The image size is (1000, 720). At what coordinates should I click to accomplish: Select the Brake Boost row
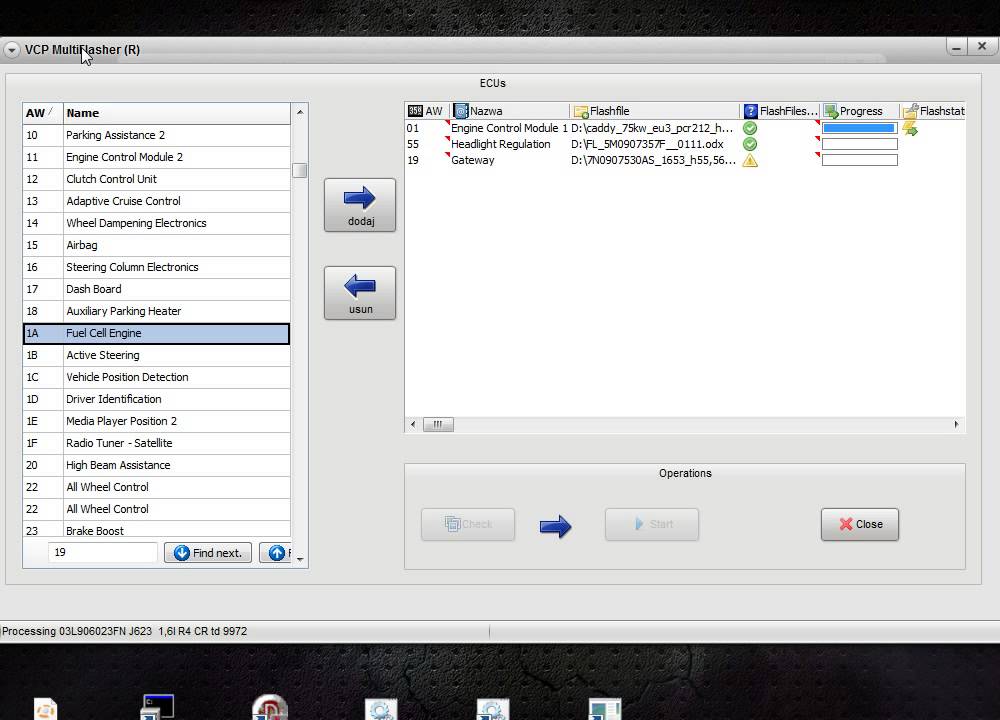tap(157, 530)
